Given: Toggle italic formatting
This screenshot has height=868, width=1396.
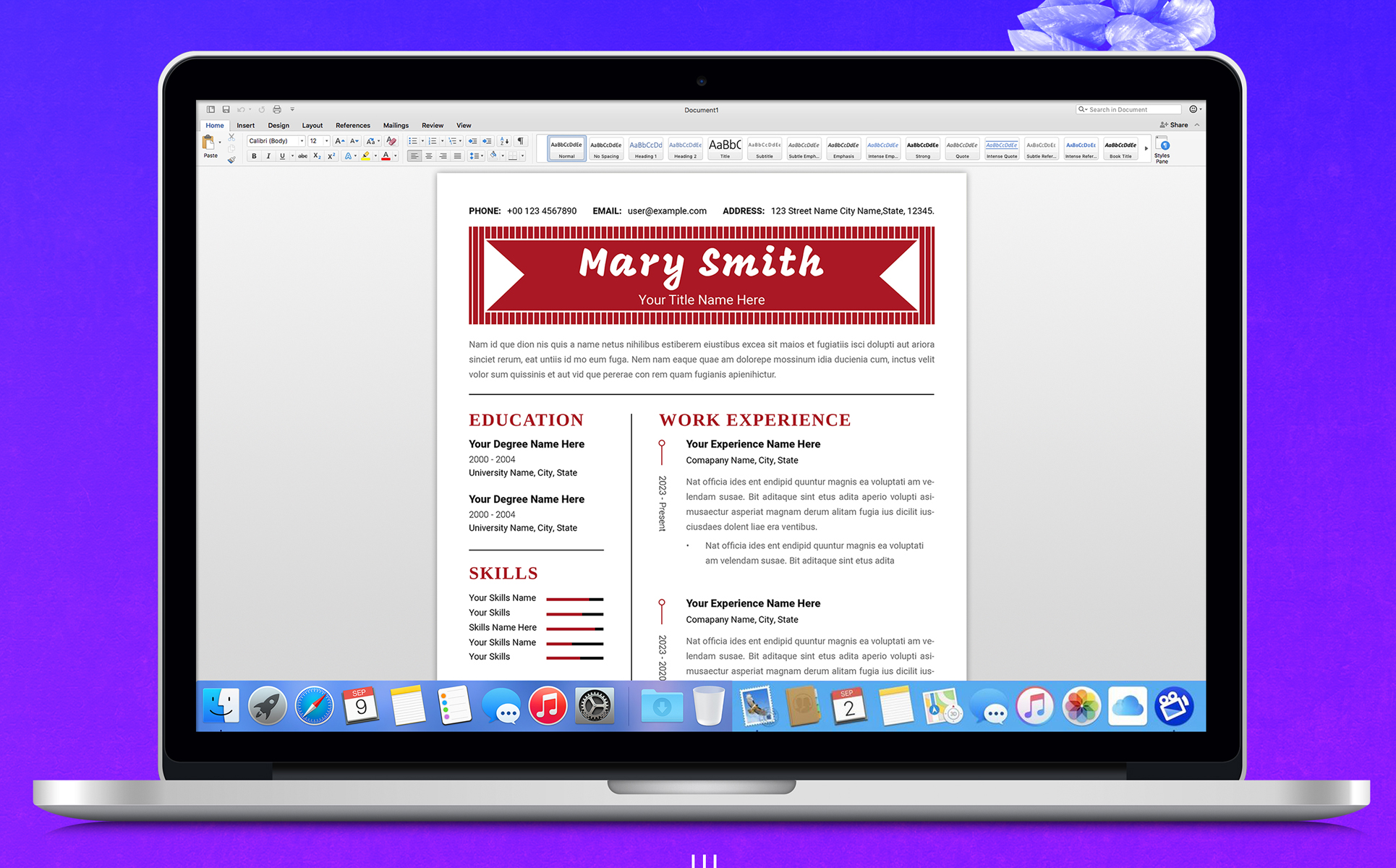Looking at the screenshot, I should tap(268, 156).
